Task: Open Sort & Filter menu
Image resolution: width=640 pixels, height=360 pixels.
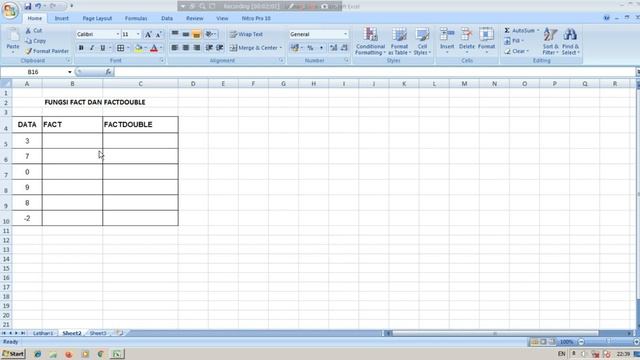Action: coord(550,41)
